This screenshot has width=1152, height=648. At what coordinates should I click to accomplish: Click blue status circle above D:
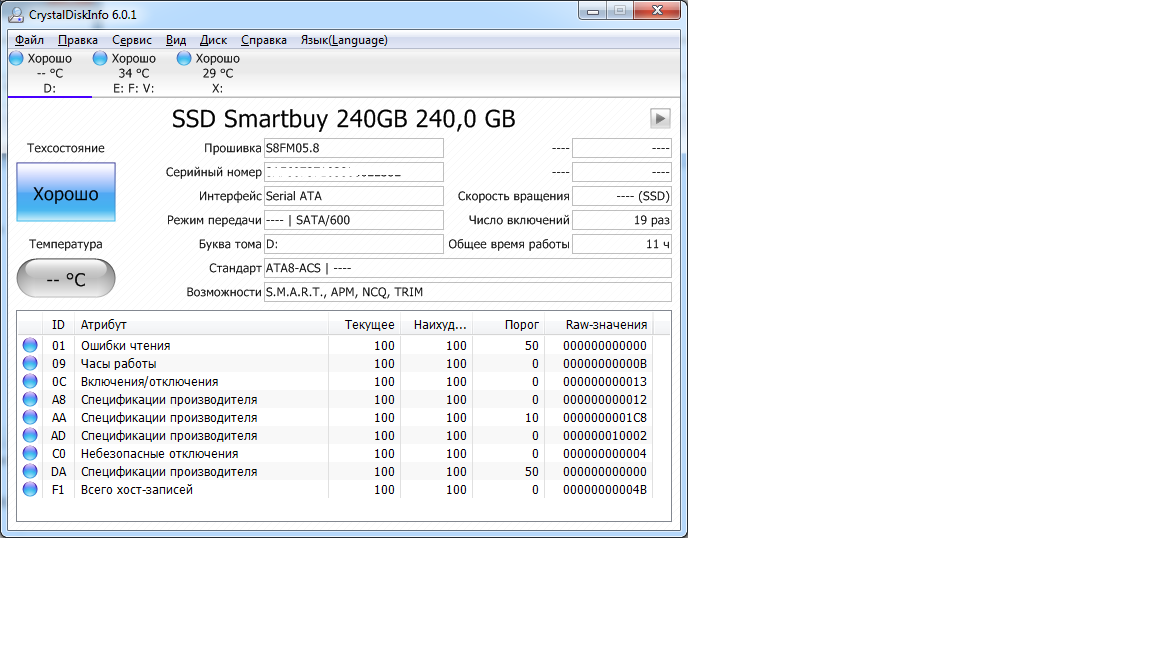(16, 58)
